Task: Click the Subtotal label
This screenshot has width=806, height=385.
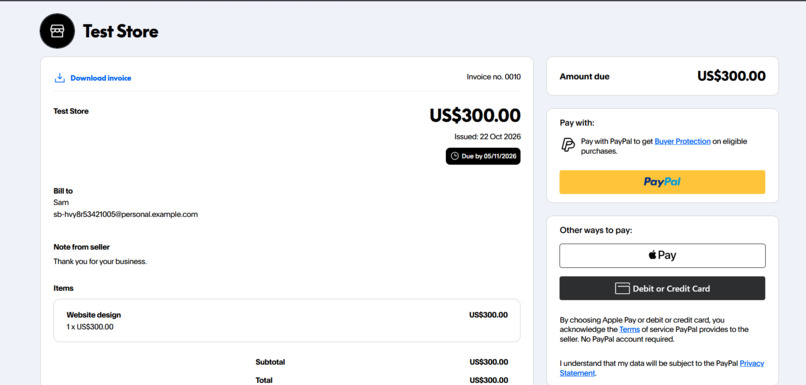Action: (x=270, y=362)
